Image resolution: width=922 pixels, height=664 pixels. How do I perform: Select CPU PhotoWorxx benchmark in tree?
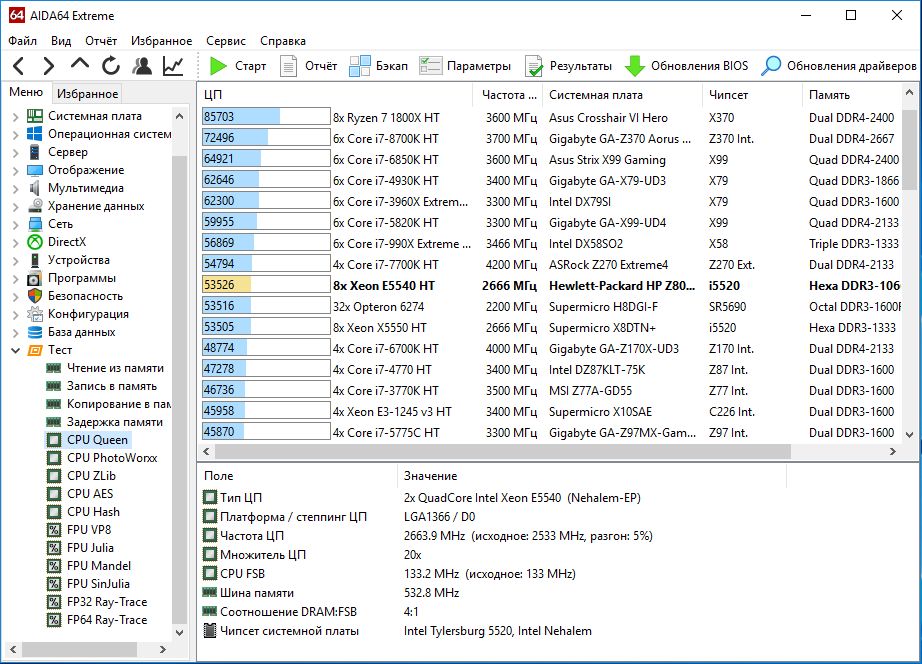point(111,458)
